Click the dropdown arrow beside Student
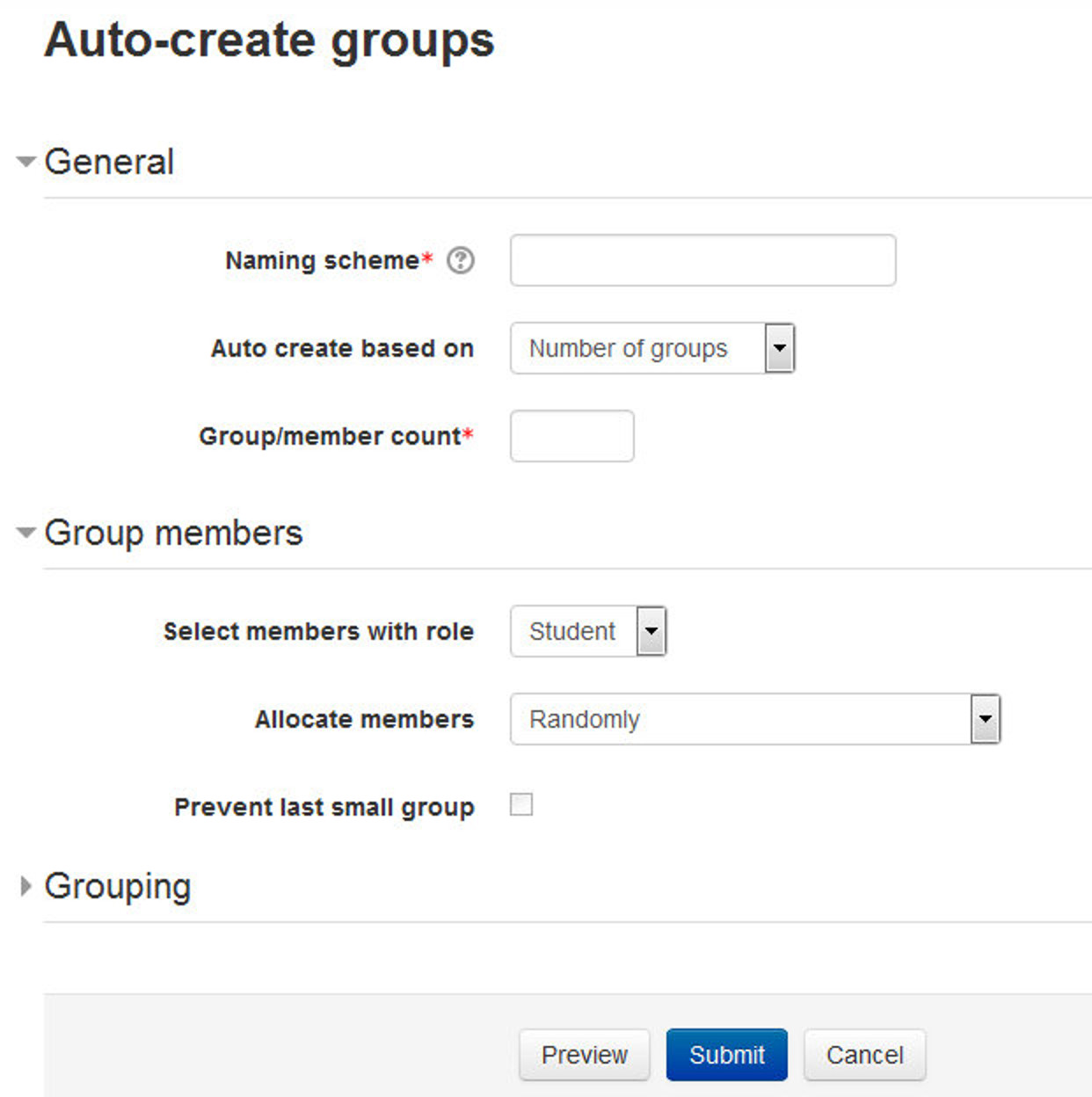This screenshot has height=1097, width=1092. [x=651, y=631]
